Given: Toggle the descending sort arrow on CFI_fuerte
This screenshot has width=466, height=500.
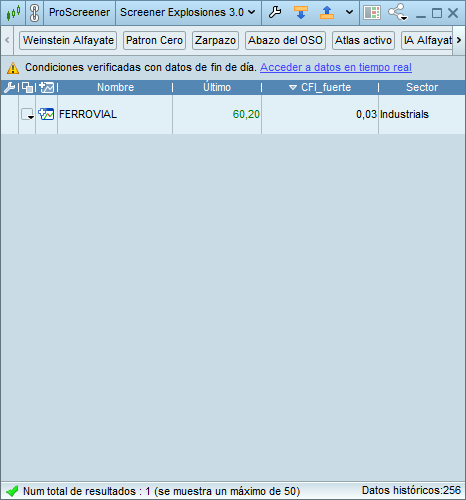Looking at the screenshot, I should 293,88.
